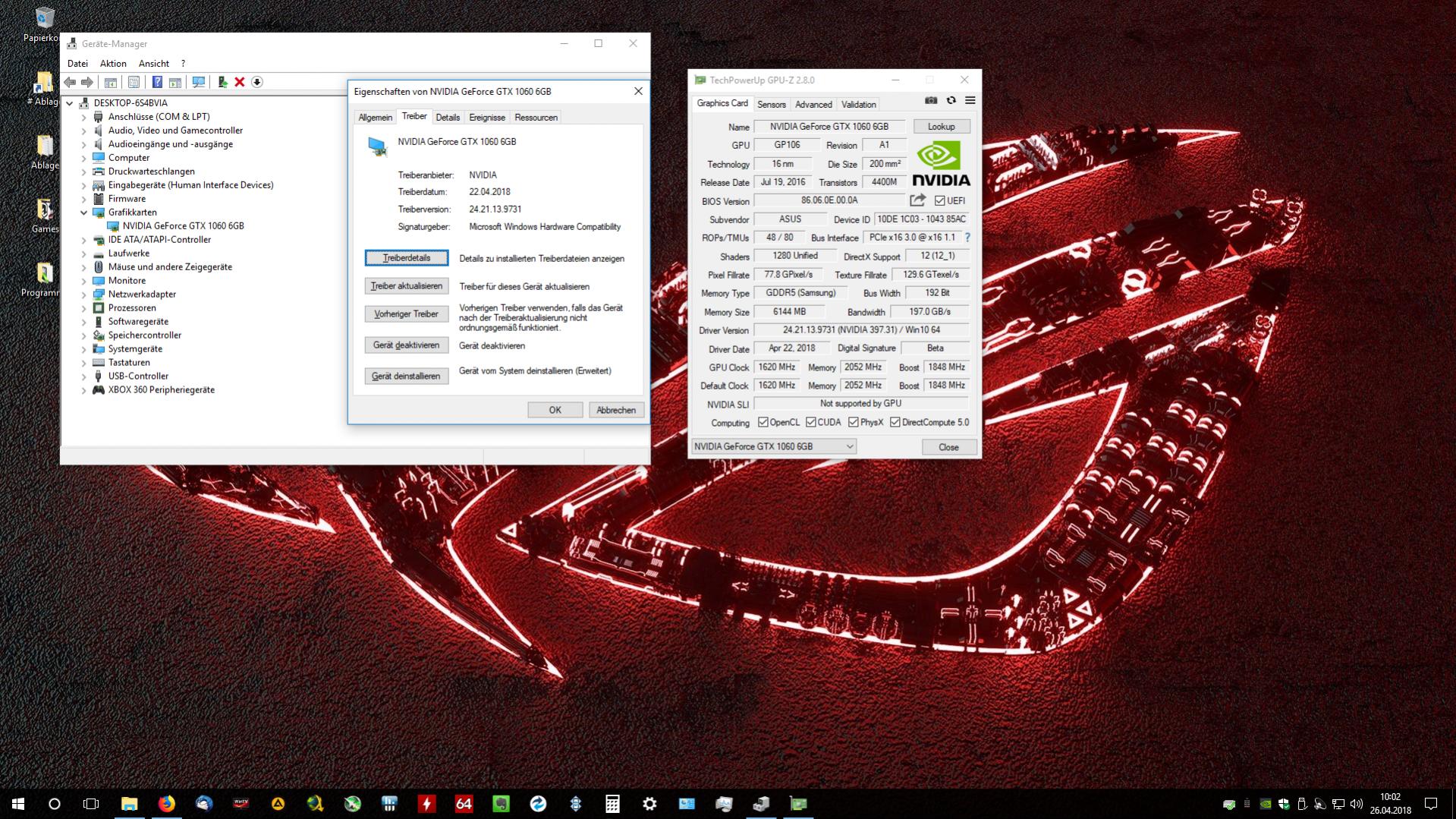Click the scan for hardware changes monitor icon
Image resolution: width=1456 pixels, height=819 pixels.
(x=199, y=82)
